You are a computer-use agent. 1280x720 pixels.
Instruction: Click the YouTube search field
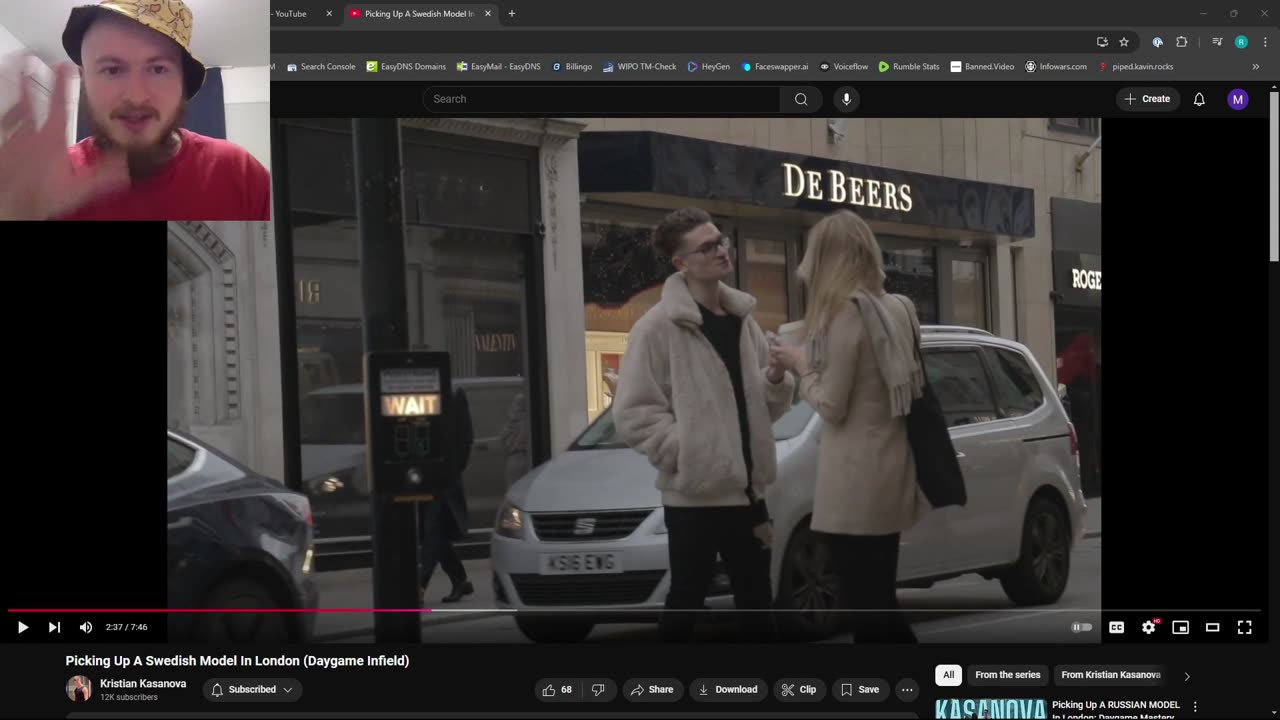click(601, 99)
